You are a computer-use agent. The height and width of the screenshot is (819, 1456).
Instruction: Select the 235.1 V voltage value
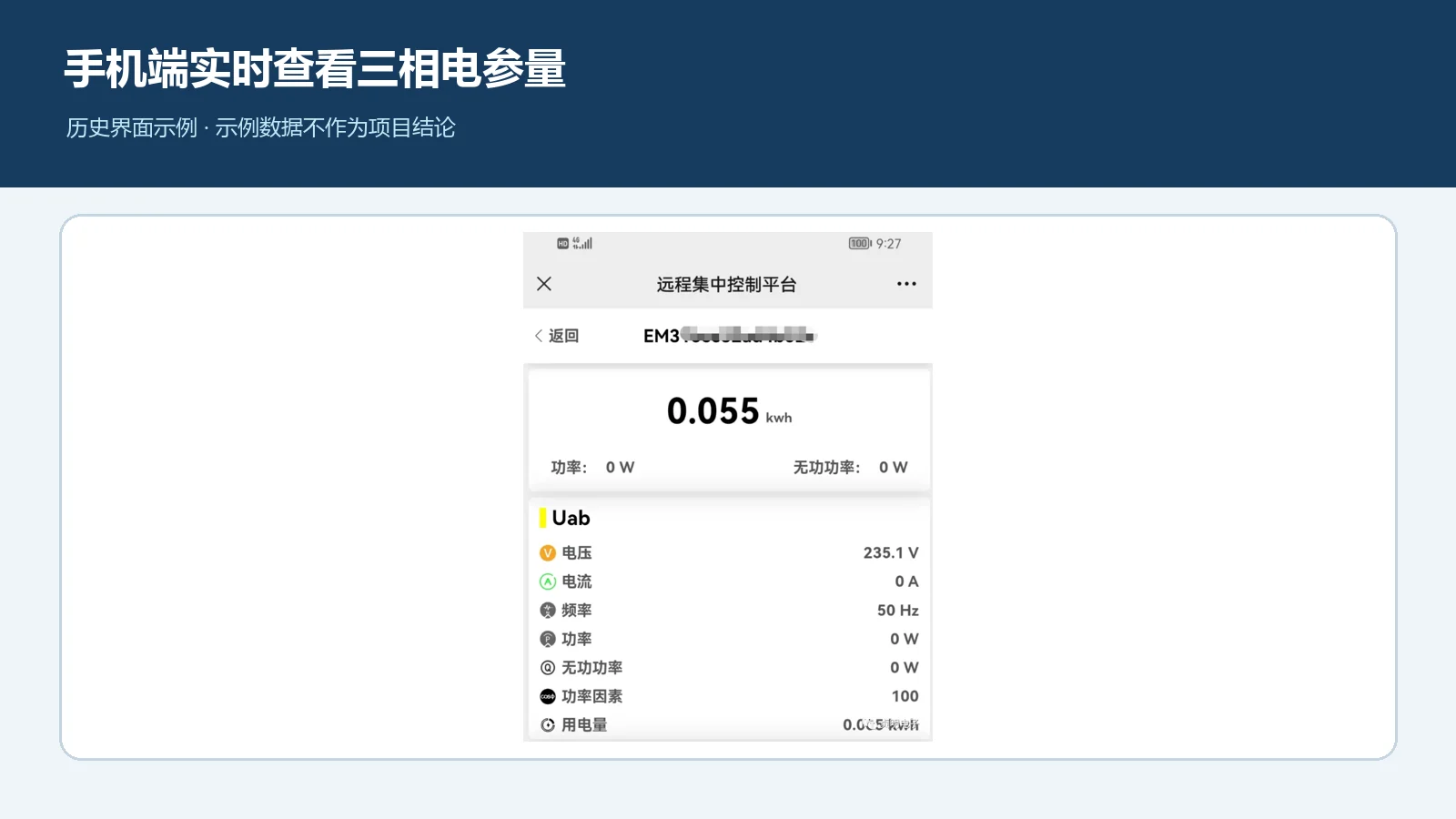point(891,553)
